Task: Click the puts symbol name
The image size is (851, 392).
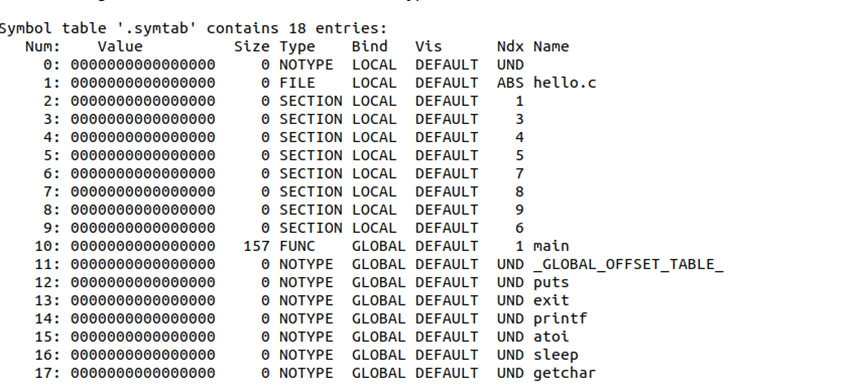Action: click(551, 282)
